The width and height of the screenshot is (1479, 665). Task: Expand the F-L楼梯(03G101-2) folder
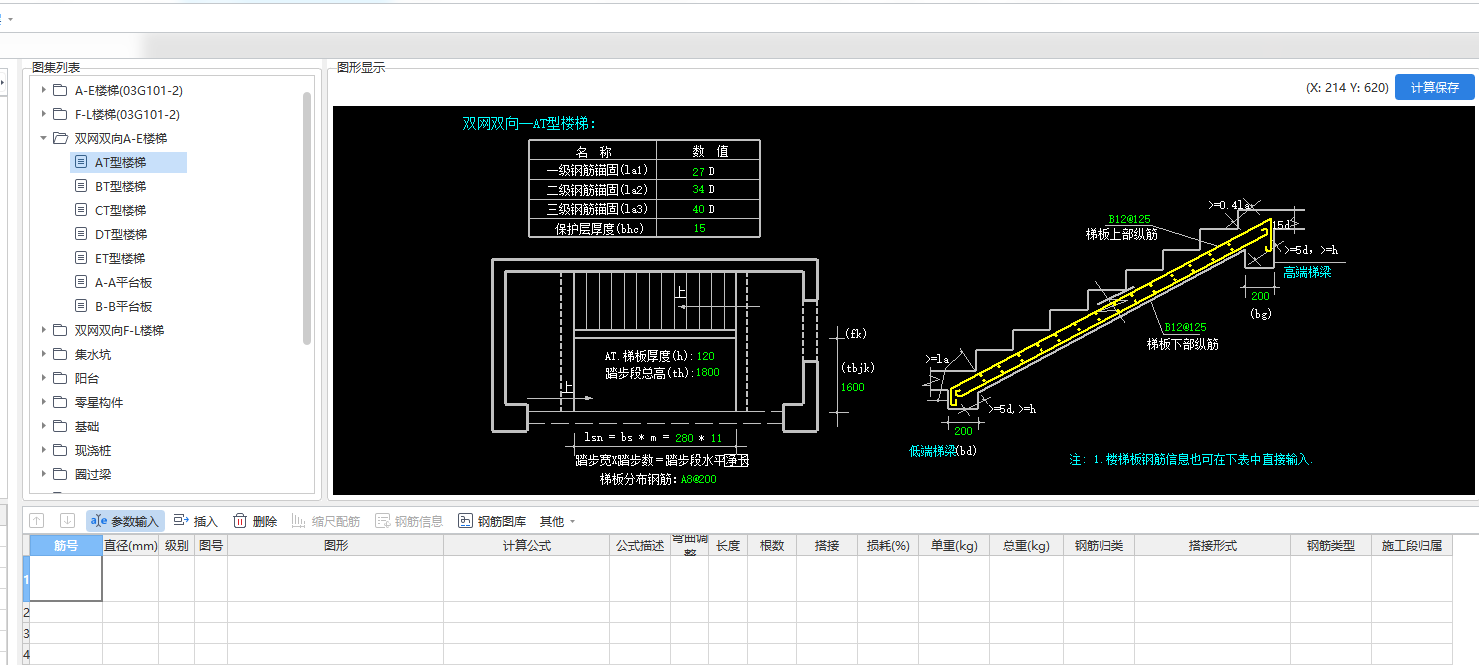(43, 114)
